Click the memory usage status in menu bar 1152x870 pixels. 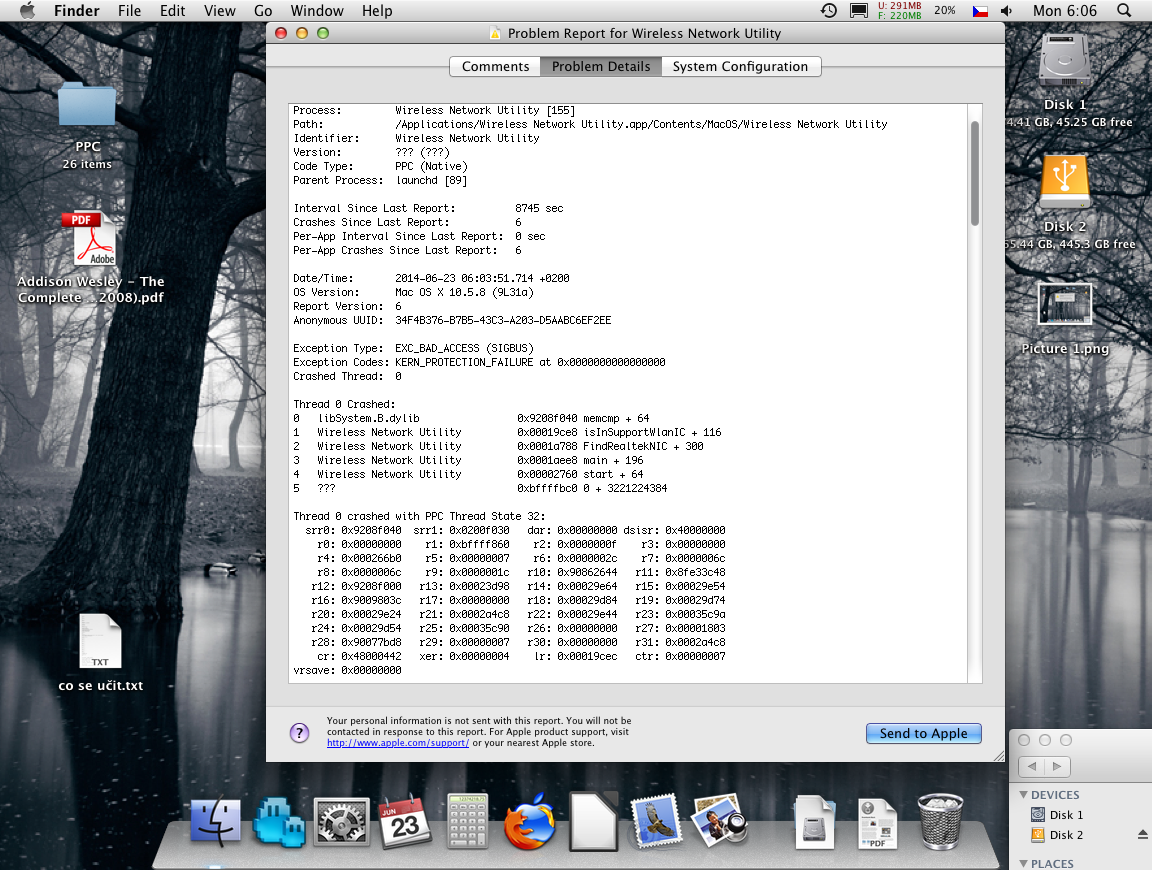coord(899,10)
